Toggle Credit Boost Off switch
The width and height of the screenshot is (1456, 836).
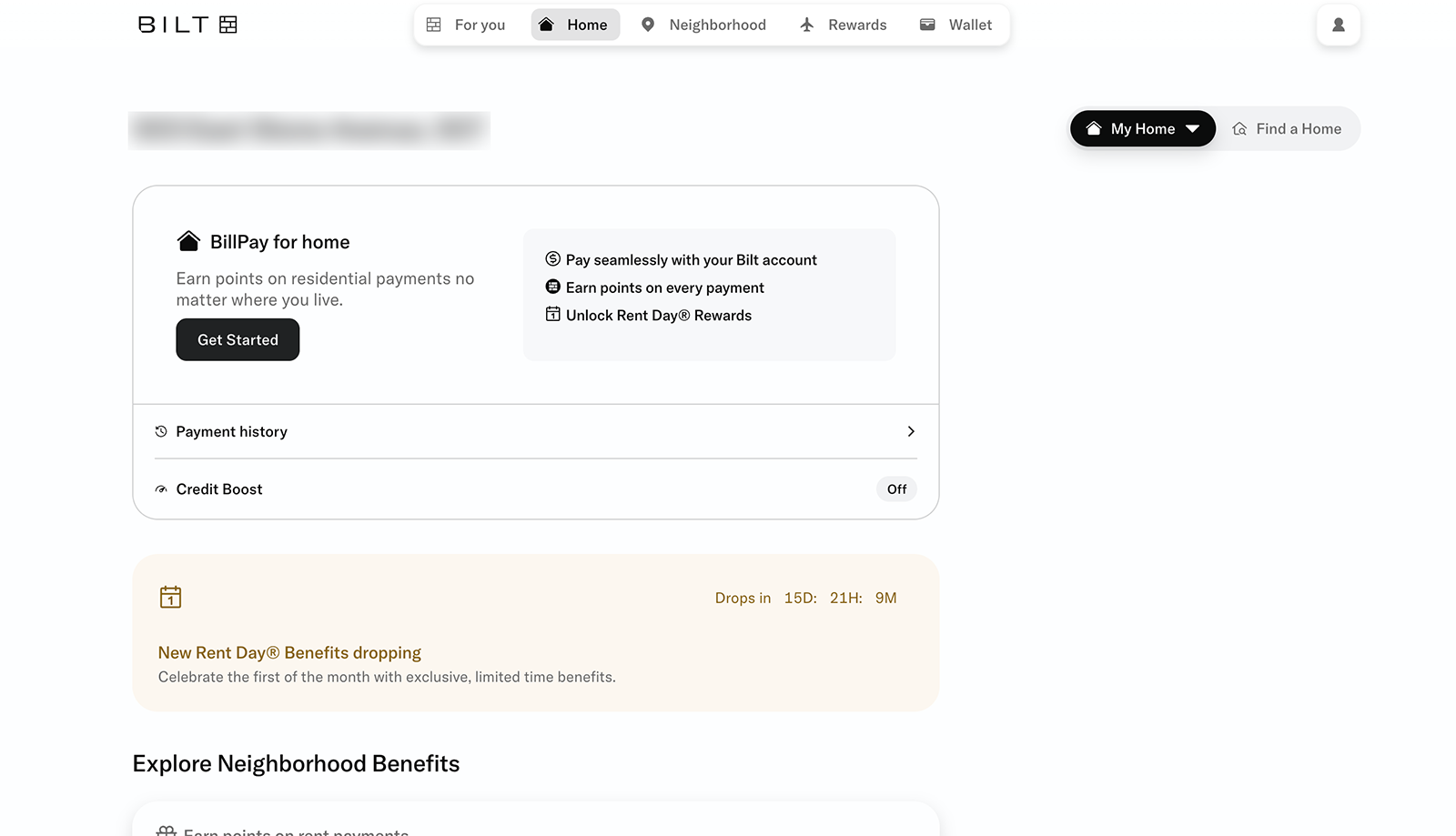(x=896, y=489)
